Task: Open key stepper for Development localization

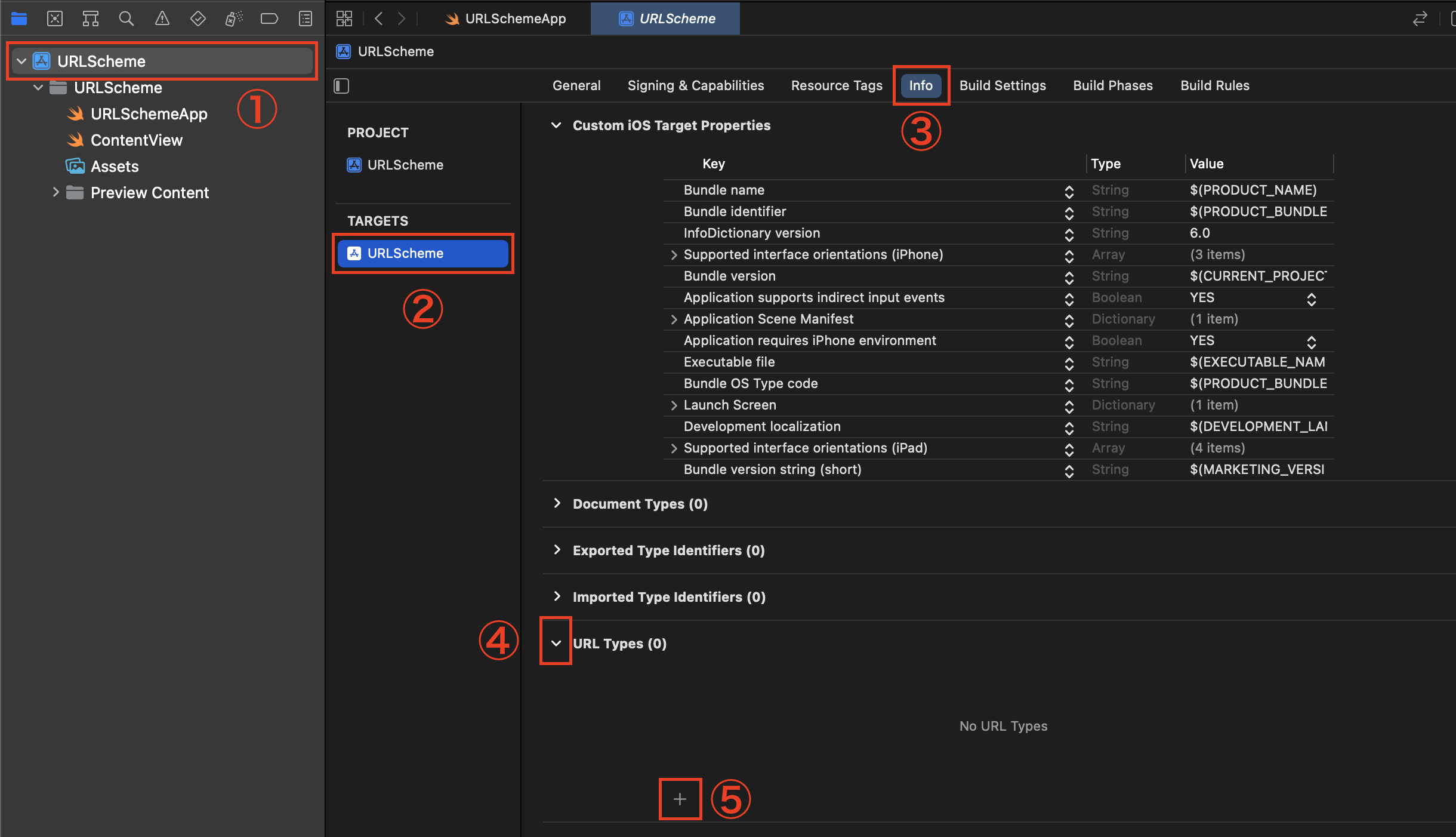Action: (x=1069, y=427)
